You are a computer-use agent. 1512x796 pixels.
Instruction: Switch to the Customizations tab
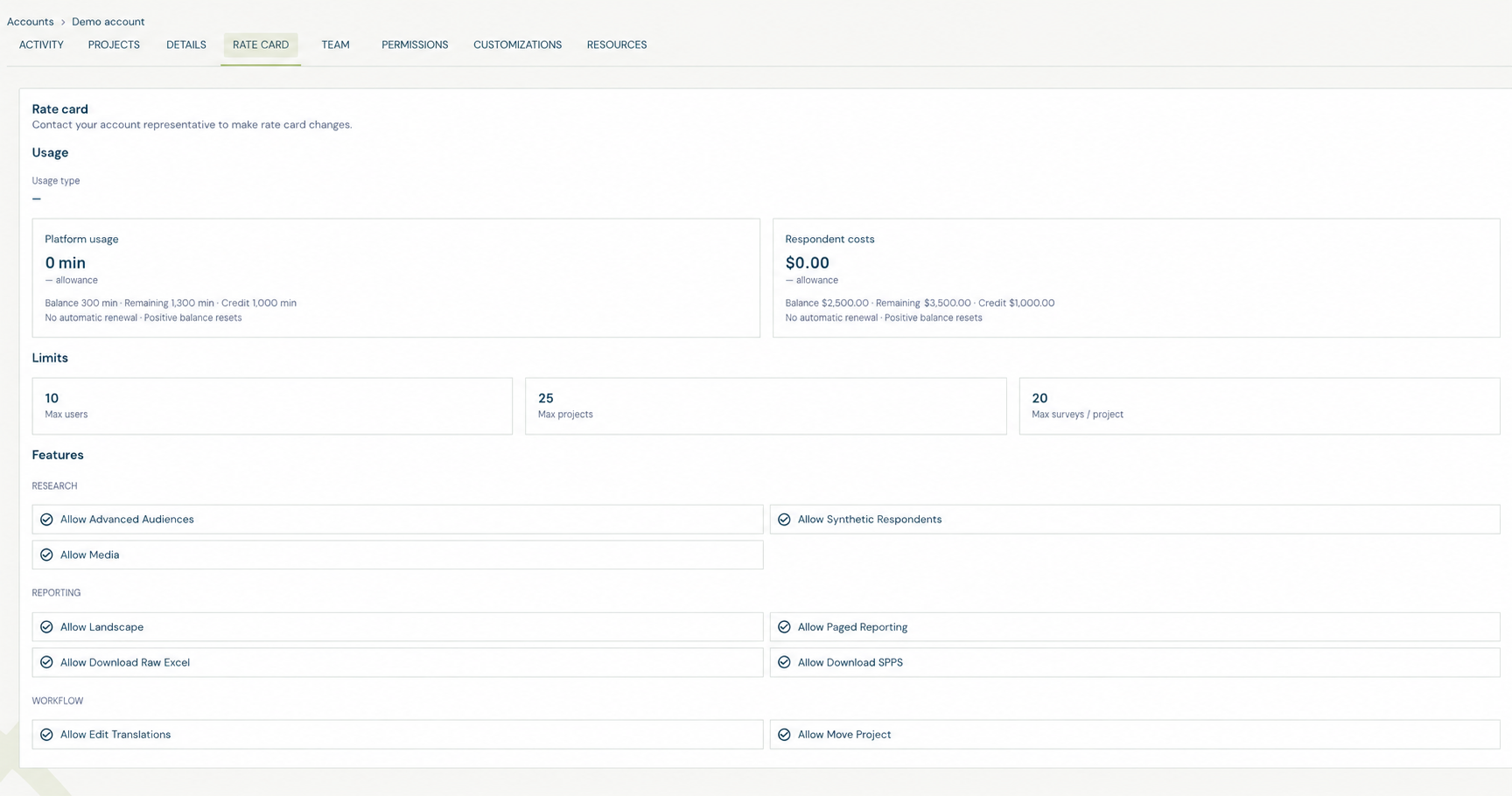pos(517,45)
